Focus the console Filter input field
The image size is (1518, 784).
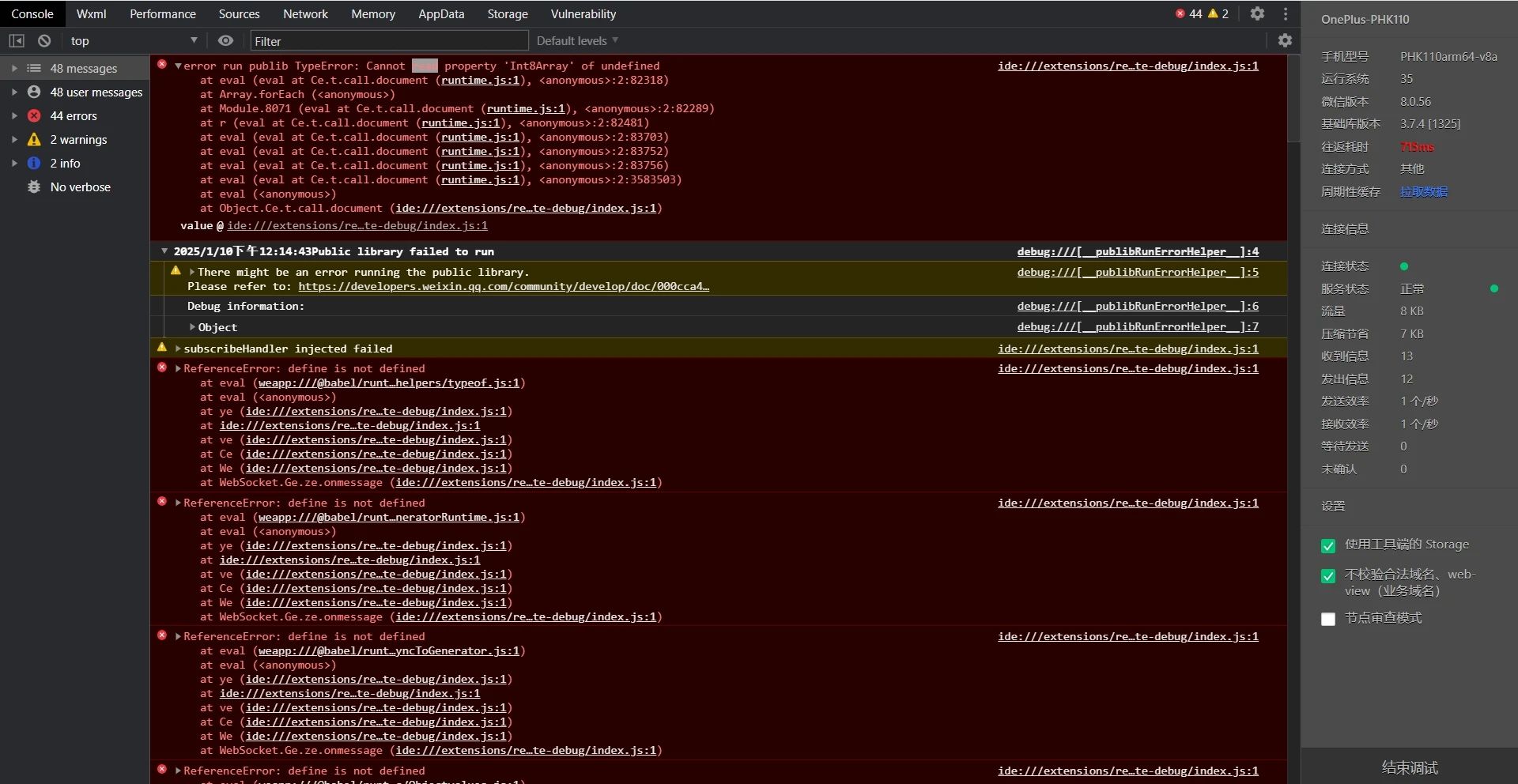point(389,40)
